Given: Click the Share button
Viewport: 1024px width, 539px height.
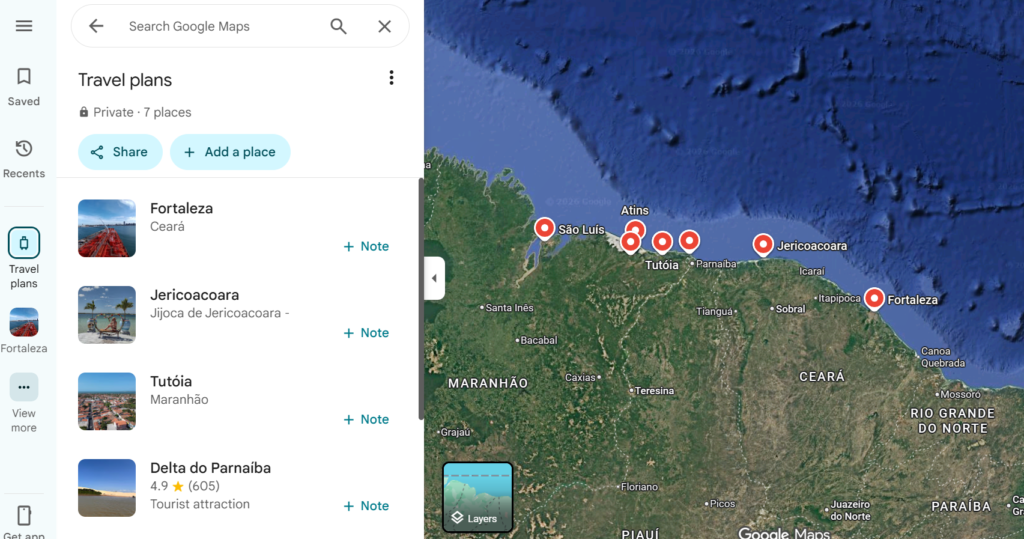Looking at the screenshot, I should pyautogui.click(x=120, y=152).
